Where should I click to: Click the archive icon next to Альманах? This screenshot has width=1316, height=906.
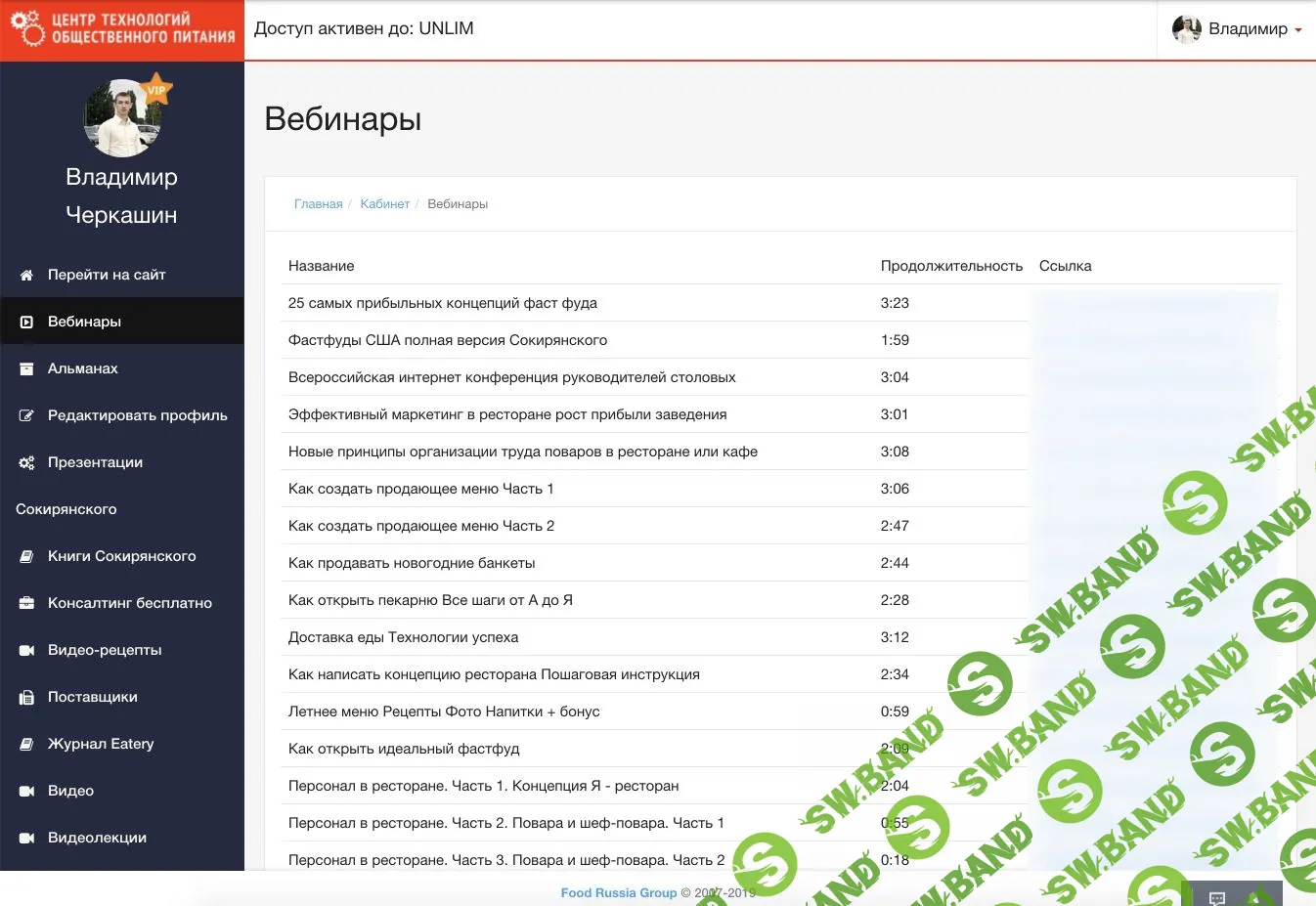[26, 369]
